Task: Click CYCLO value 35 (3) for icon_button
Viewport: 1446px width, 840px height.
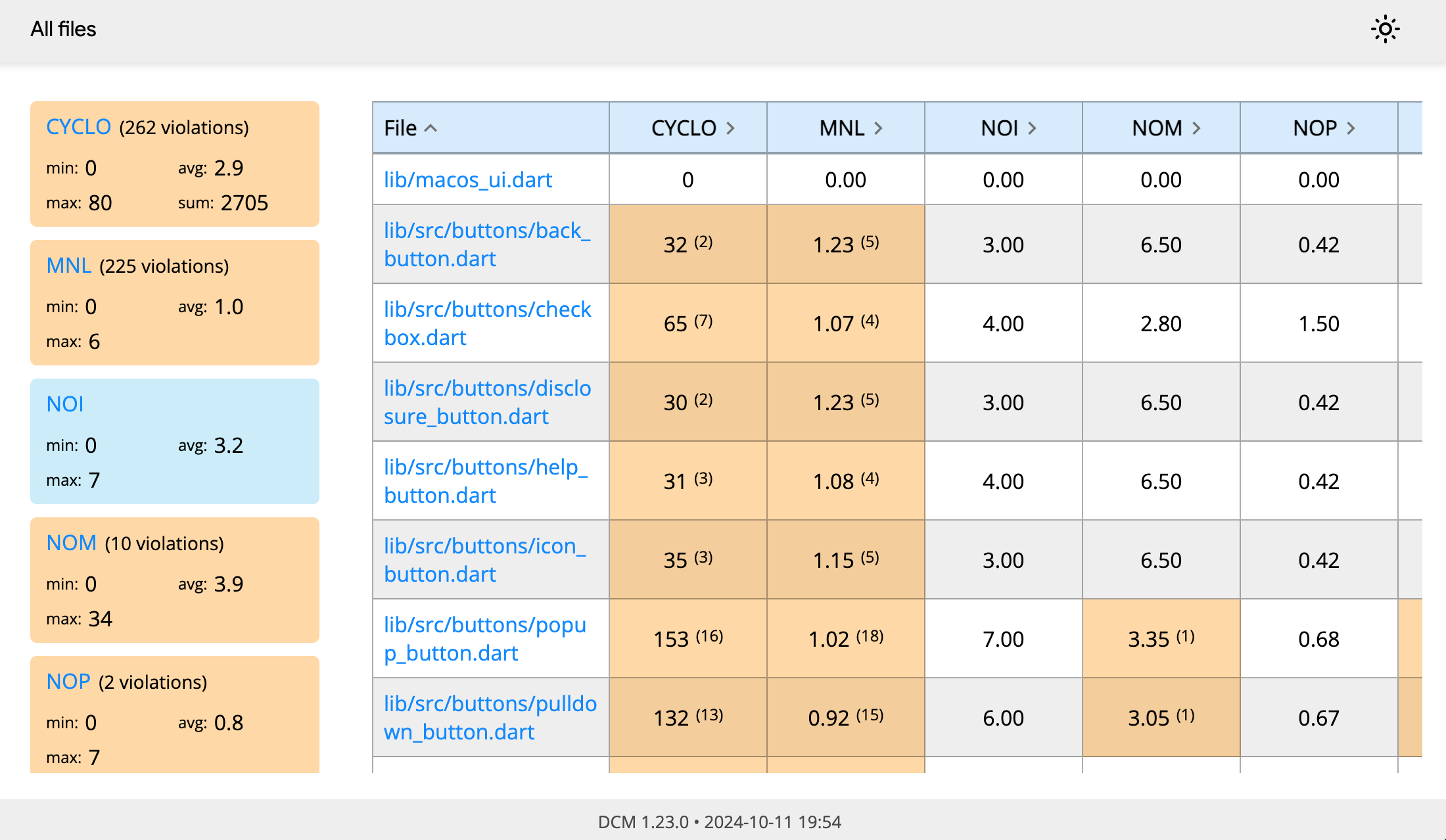Action: [688, 559]
